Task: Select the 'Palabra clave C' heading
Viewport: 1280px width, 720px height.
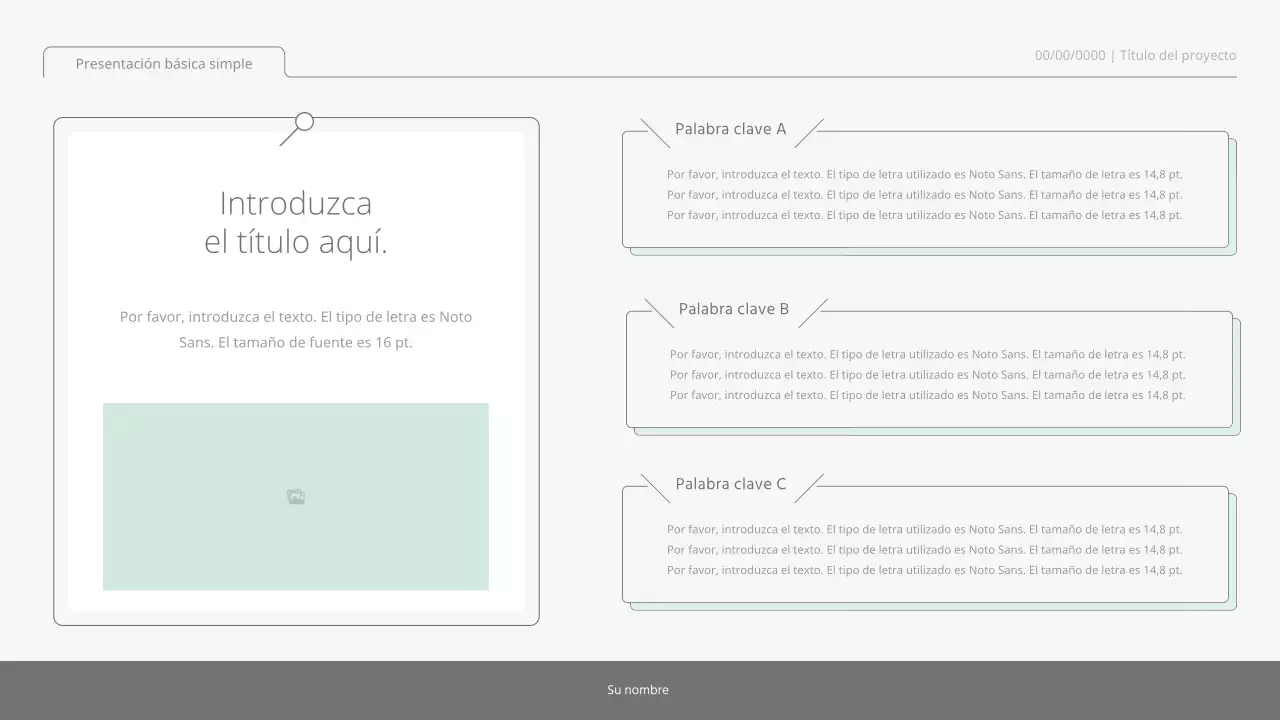Action: tap(730, 484)
